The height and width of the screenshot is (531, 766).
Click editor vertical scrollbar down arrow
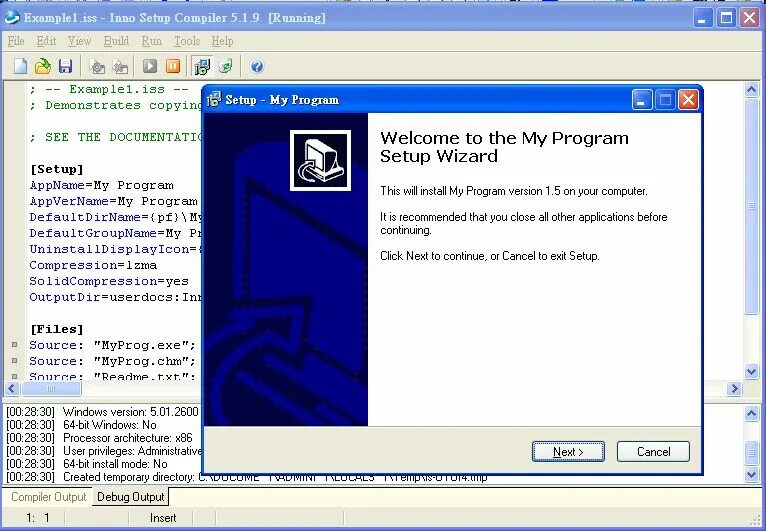coord(751,372)
